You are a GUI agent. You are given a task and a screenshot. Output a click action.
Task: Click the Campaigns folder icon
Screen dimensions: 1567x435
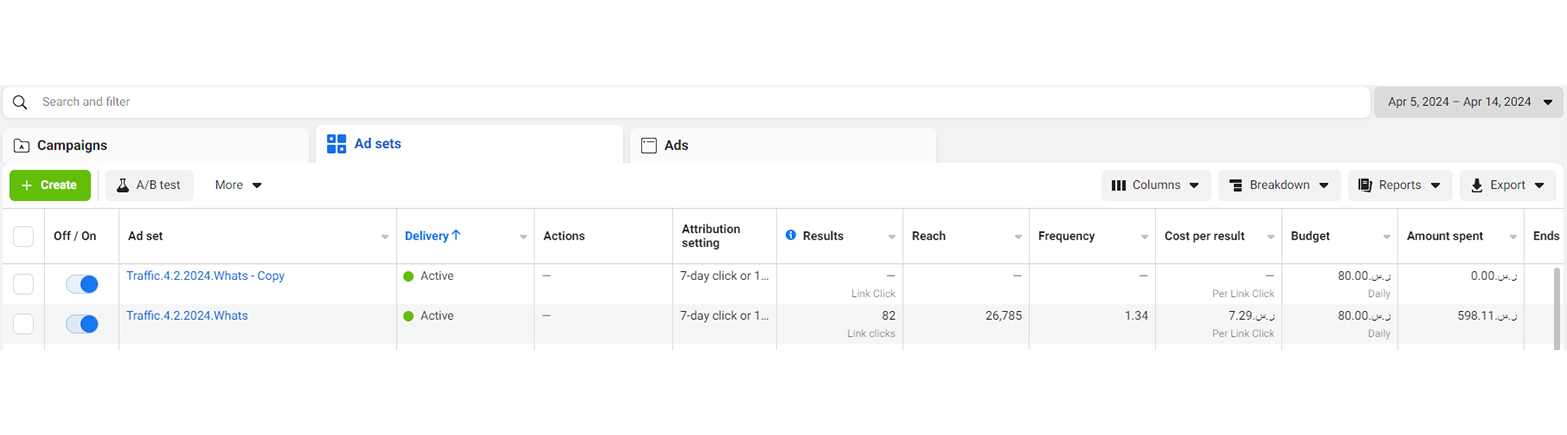point(22,145)
